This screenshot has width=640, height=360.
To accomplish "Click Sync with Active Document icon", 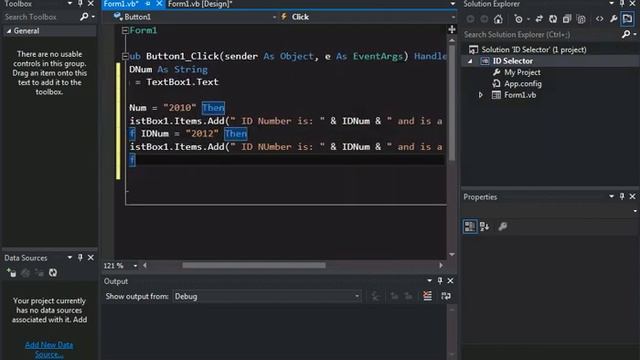I will (x=539, y=19).
